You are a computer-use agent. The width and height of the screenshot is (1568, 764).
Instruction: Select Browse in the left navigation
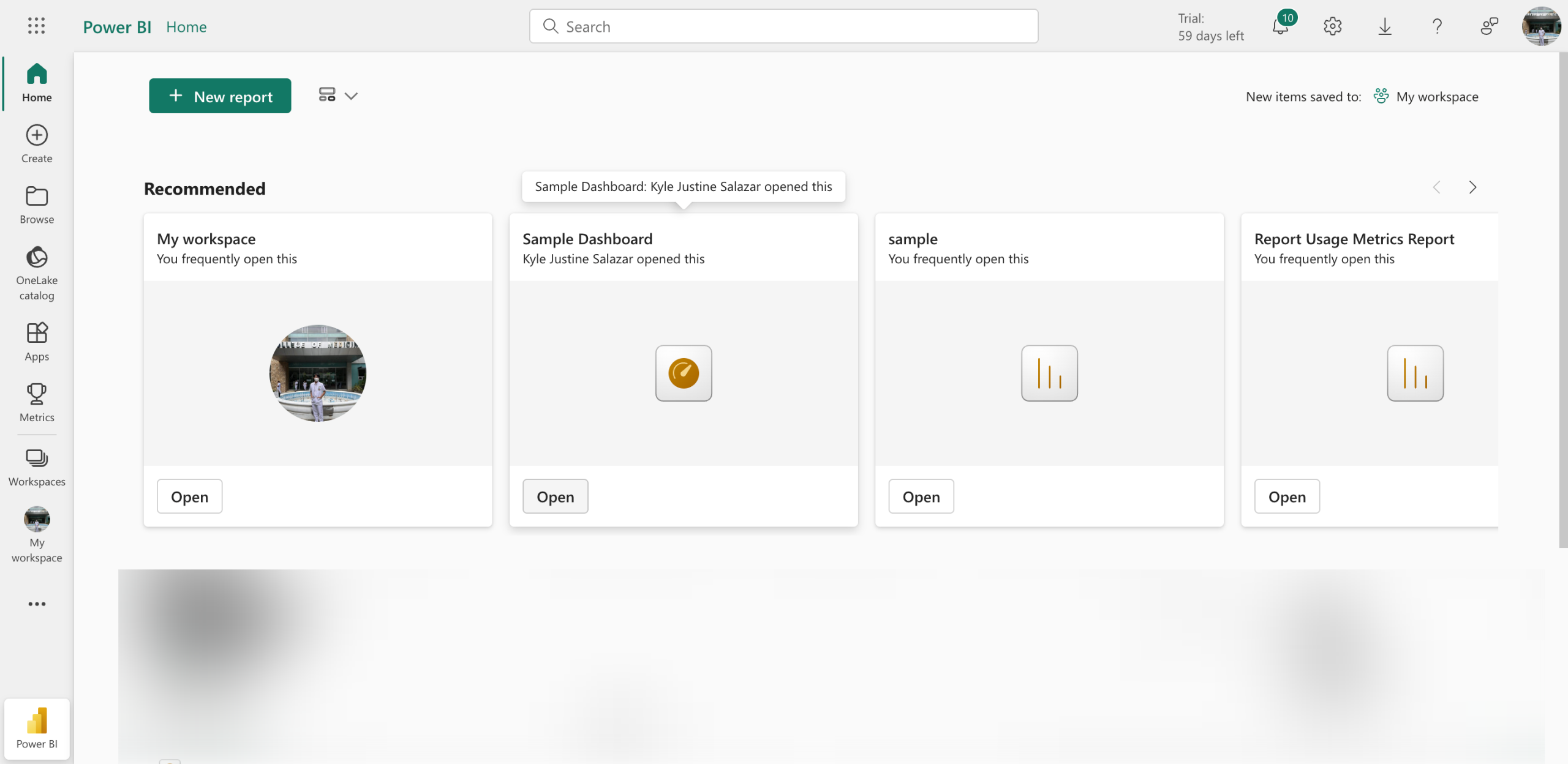click(37, 204)
